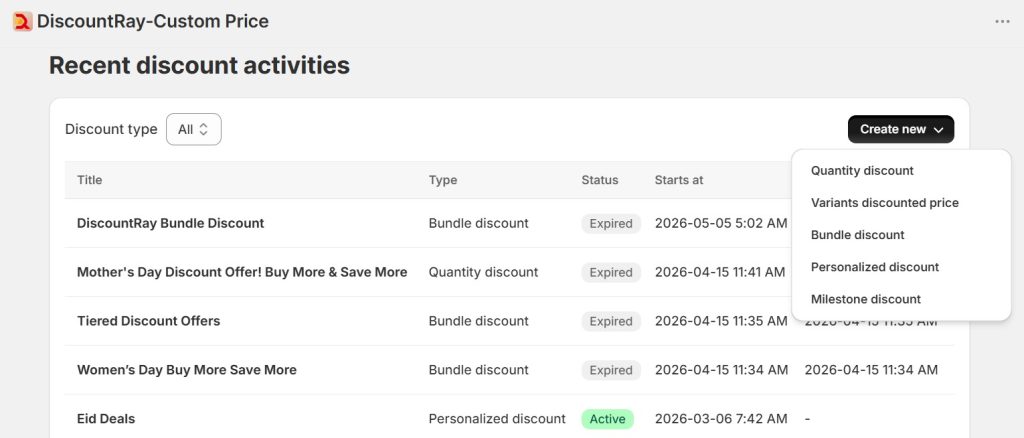Image resolution: width=1024 pixels, height=438 pixels.
Task: Click the Status column header
Action: pos(600,180)
